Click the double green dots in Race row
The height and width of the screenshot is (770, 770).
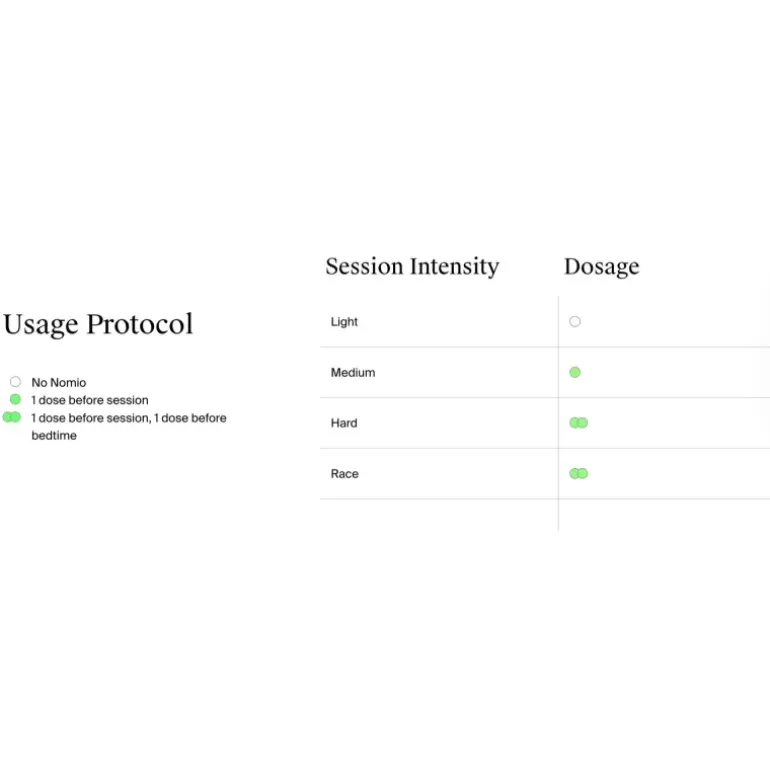tap(578, 473)
